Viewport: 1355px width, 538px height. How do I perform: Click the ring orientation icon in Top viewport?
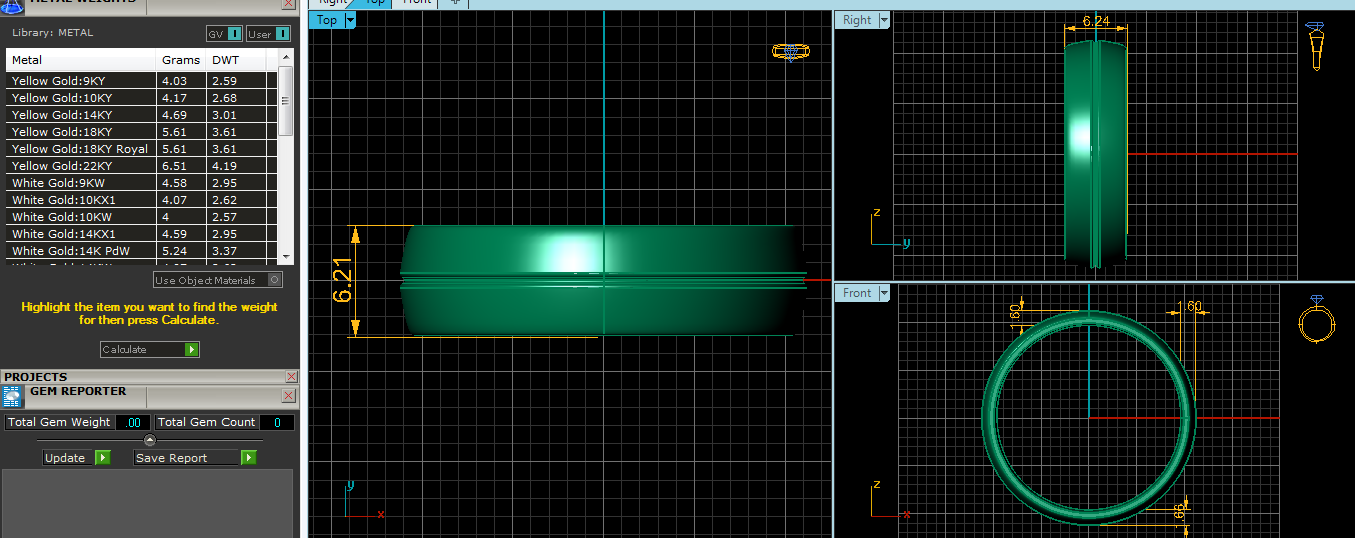[790, 51]
